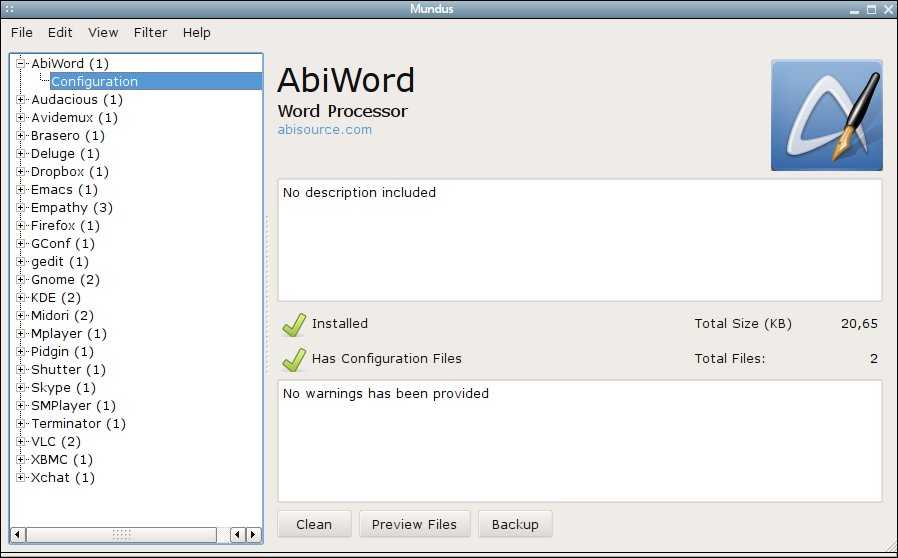The height and width of the screenshot is (558, 898).
Task: Expand the Deluge tree node
Action: tap(21, 154)
